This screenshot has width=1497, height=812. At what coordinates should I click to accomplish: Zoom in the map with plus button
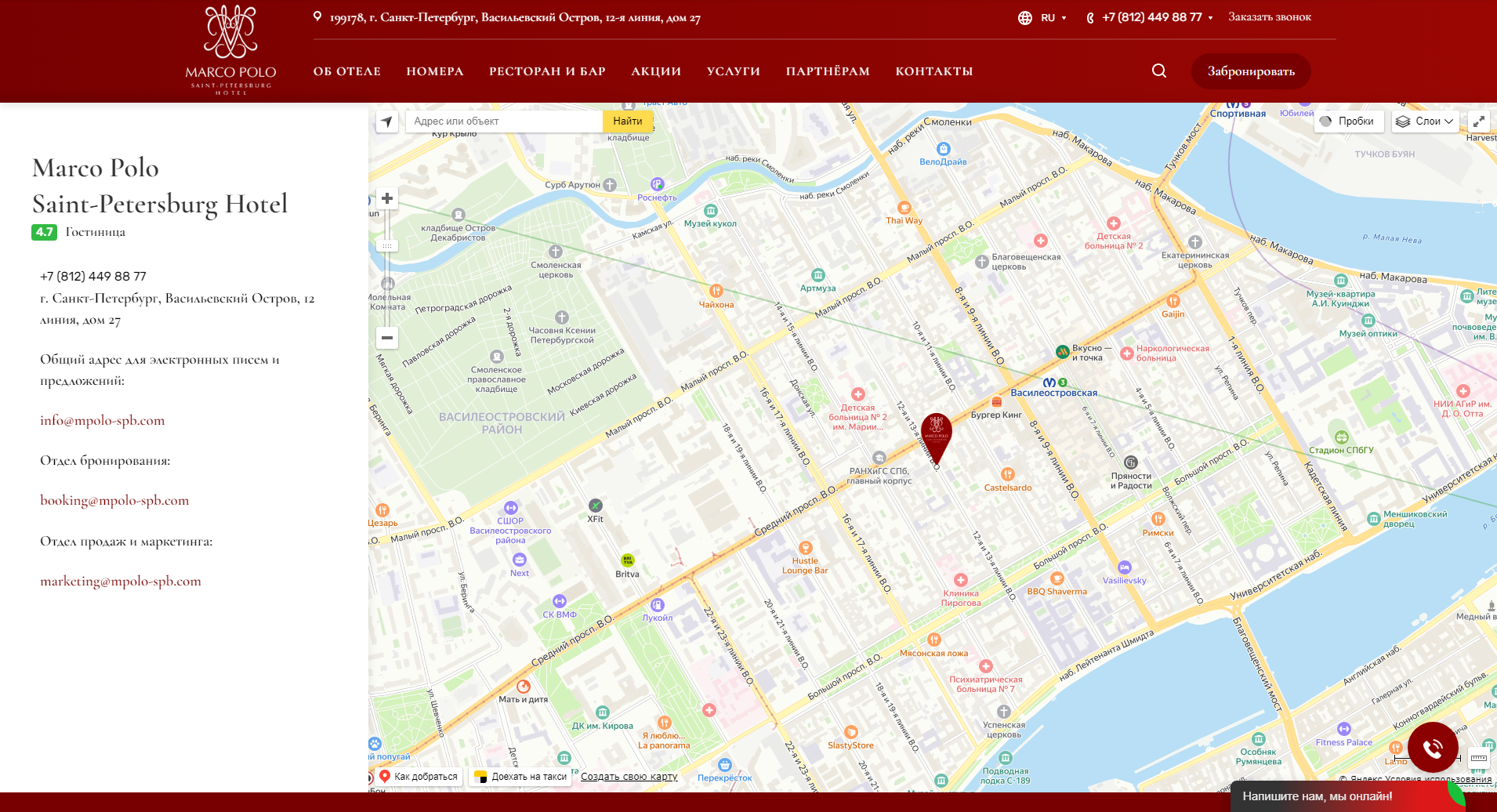pos(387,198)
